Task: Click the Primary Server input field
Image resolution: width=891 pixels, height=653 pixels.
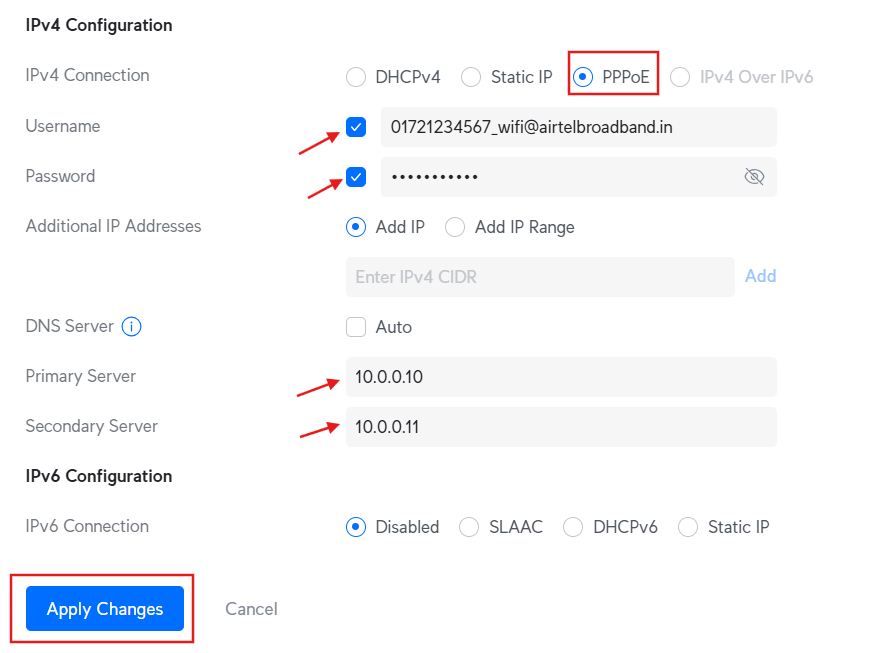Action: coord(560,377)
